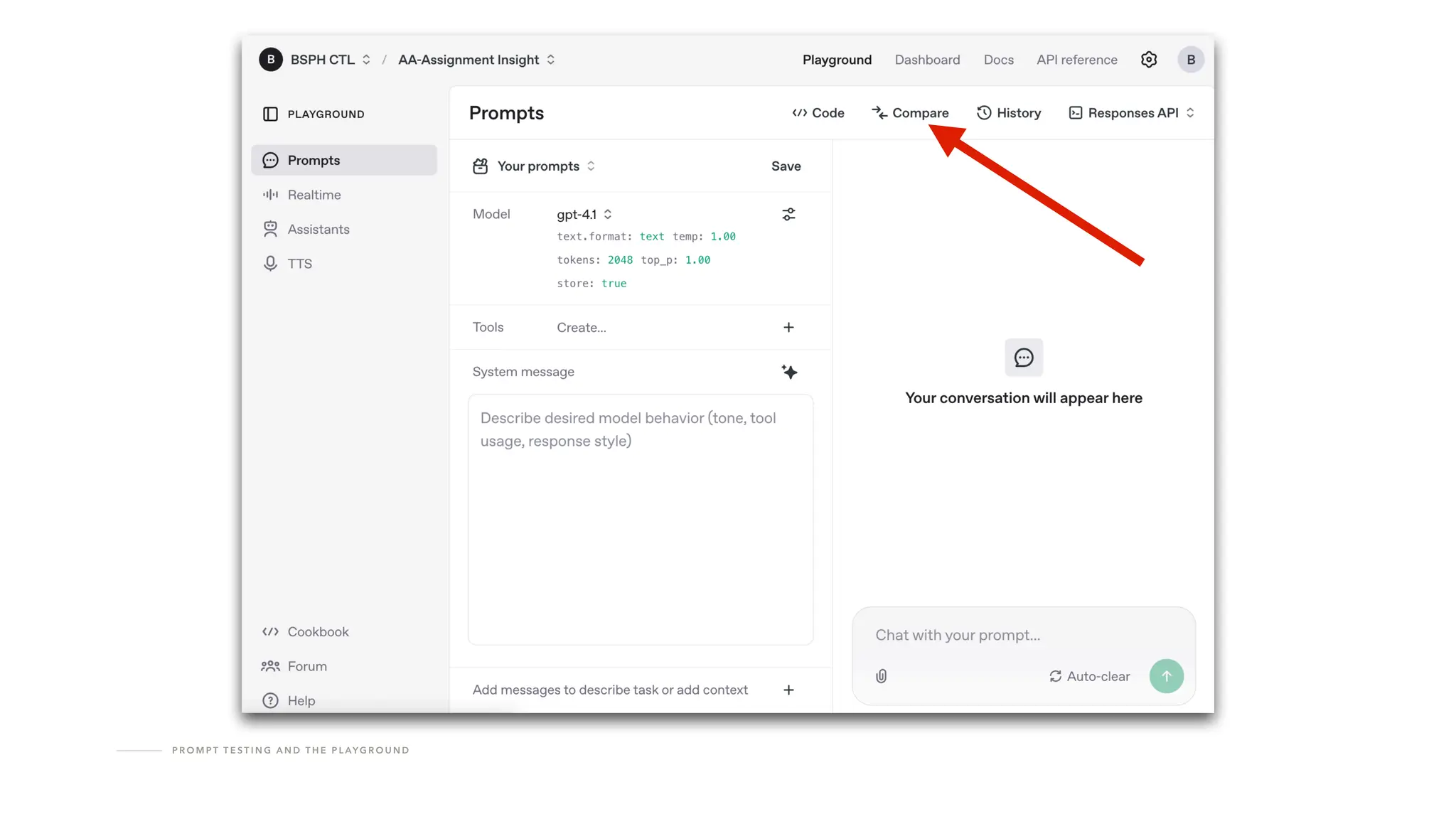Click the paperclip attach file icon
The image size is (1456, 819).
pos(881,676)
